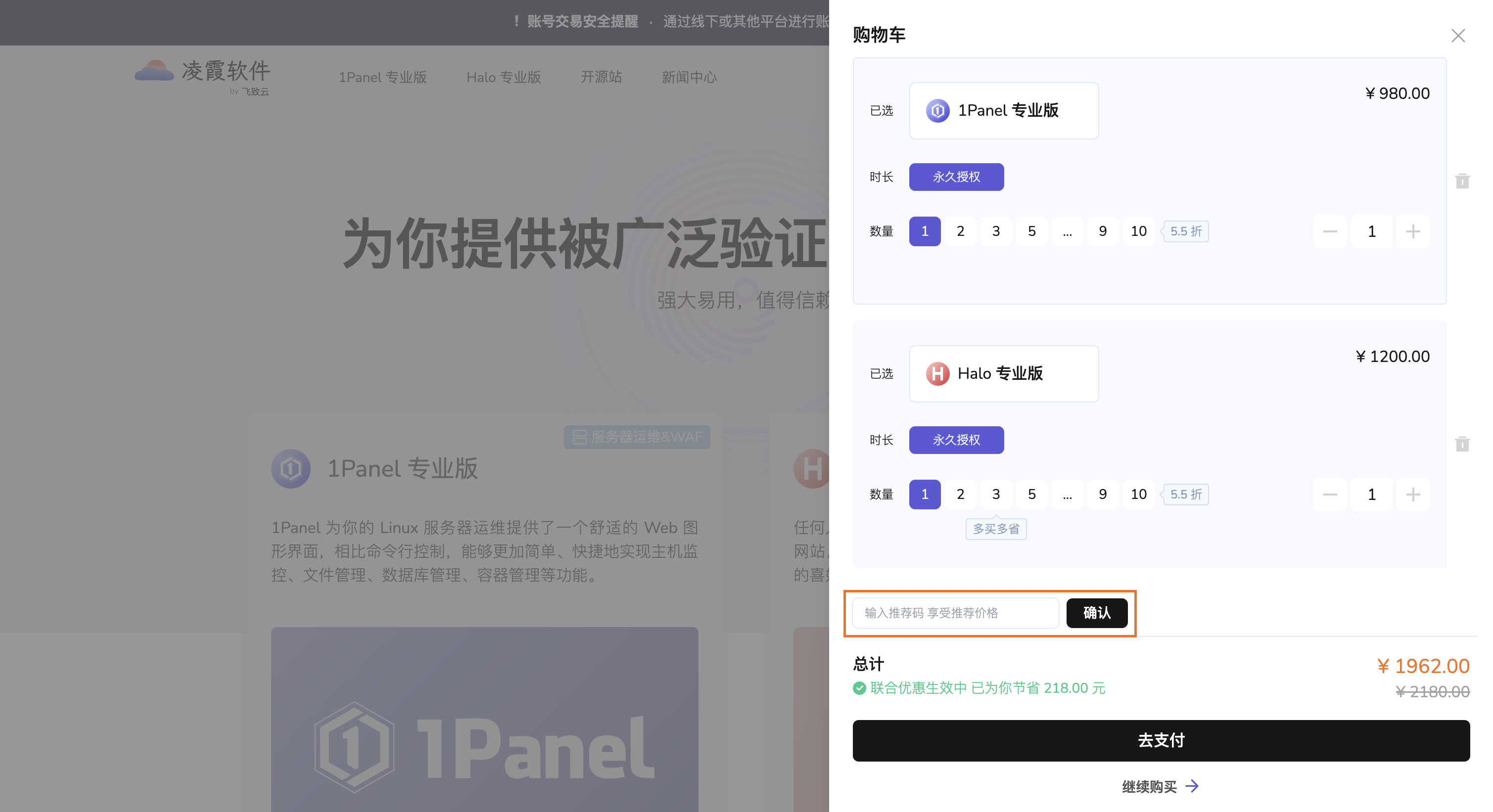This screenshot has height=812, width=1493.
Task: Choose quantity 1 for Halo 专业版
Action: tap(925, 494)
